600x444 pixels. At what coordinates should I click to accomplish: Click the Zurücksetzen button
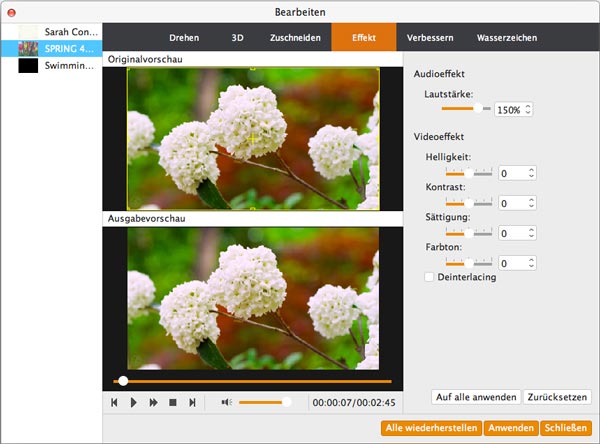point(557,397)
